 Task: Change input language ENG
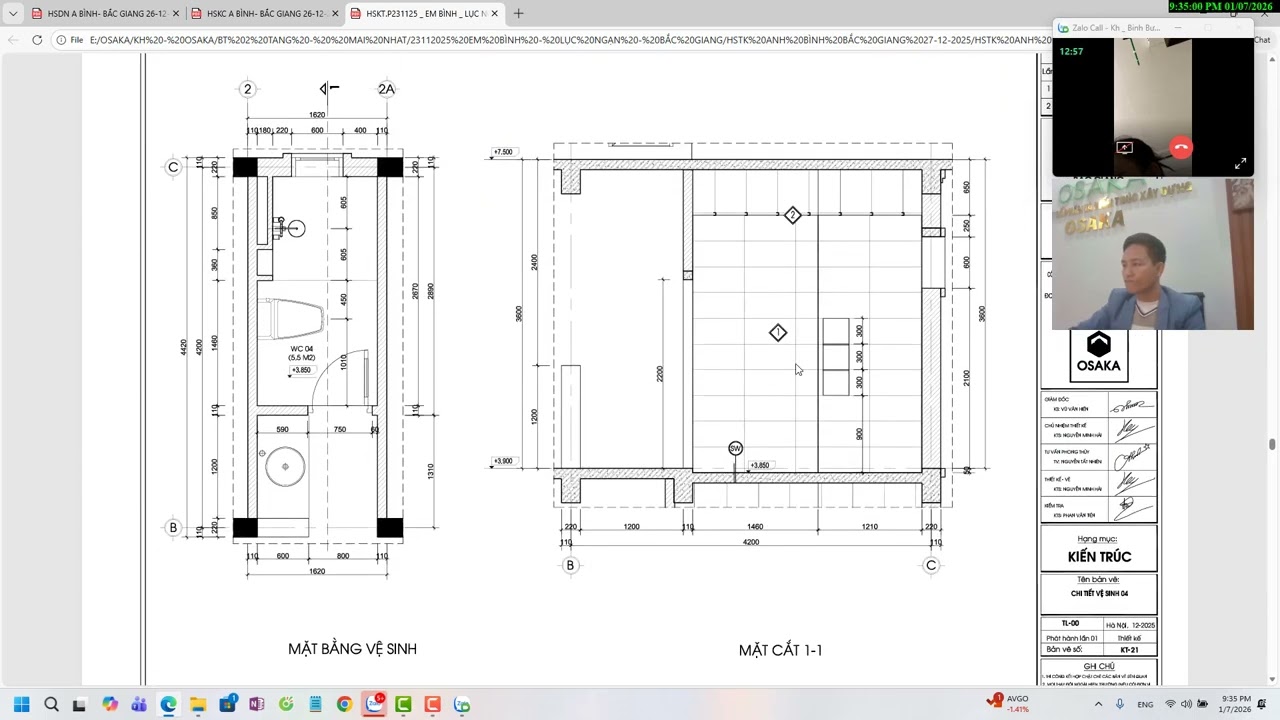(1145, 704)
